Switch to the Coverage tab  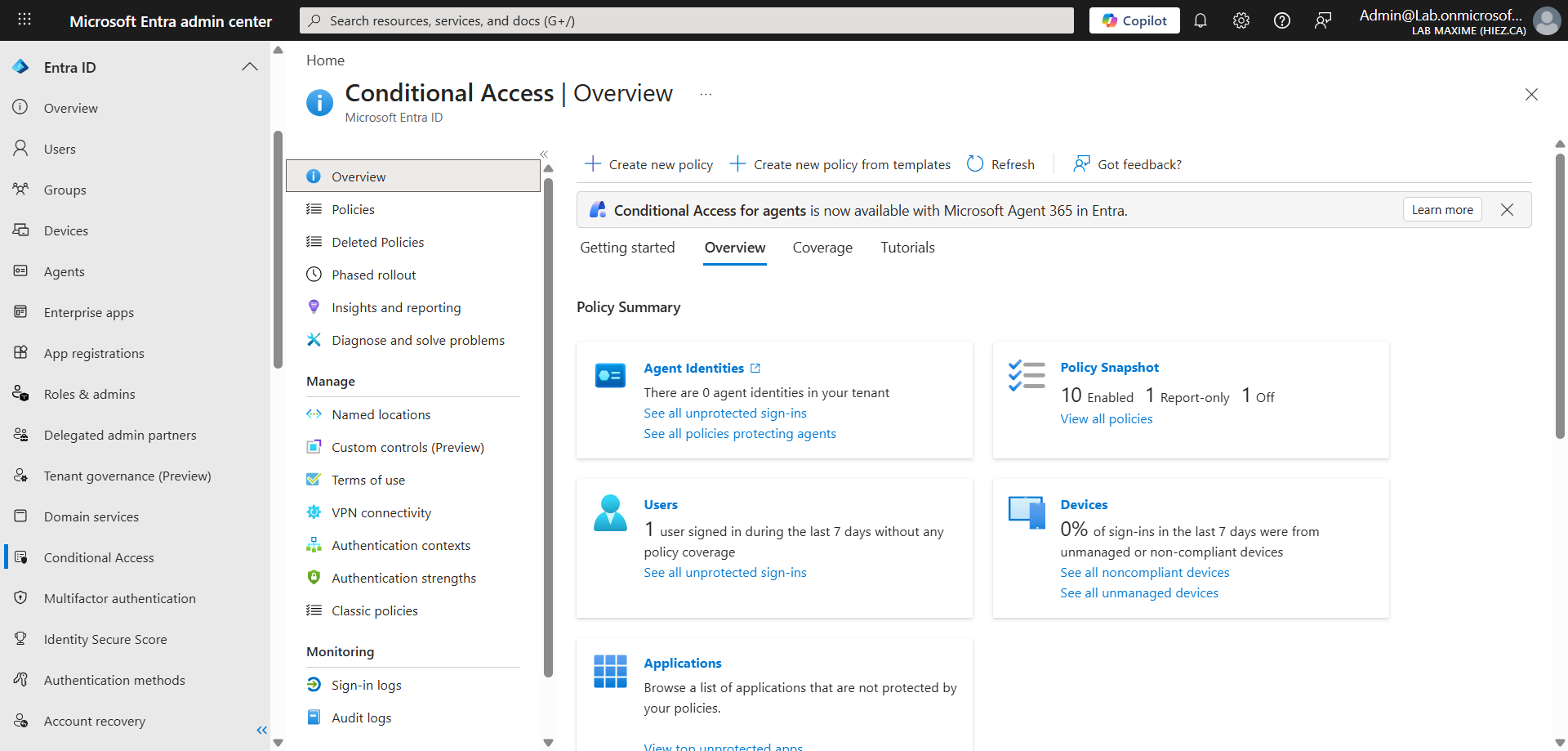click(822, 248)
